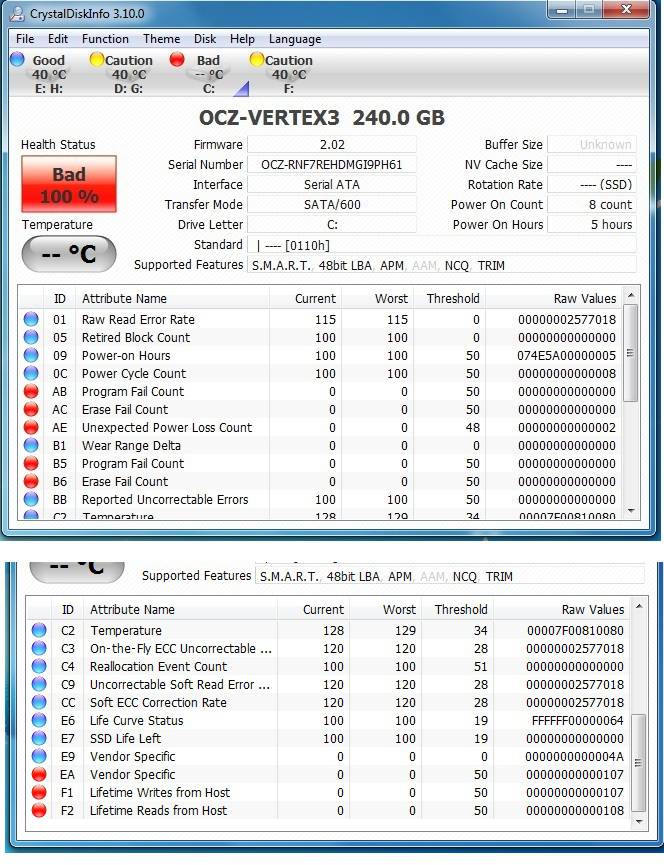Viewport: 664px width, 865px height.
Task: Click the Serial Number value field
Action: [332, 164]
